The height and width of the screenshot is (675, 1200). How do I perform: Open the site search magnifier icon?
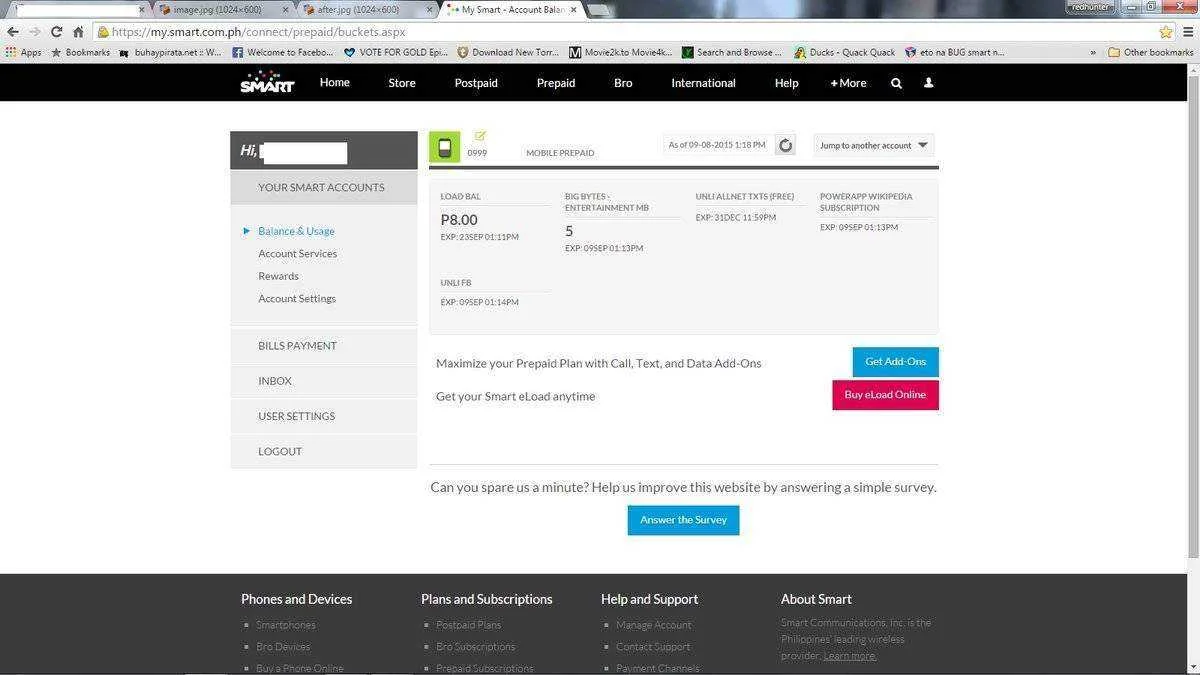(x=896, y=83)
